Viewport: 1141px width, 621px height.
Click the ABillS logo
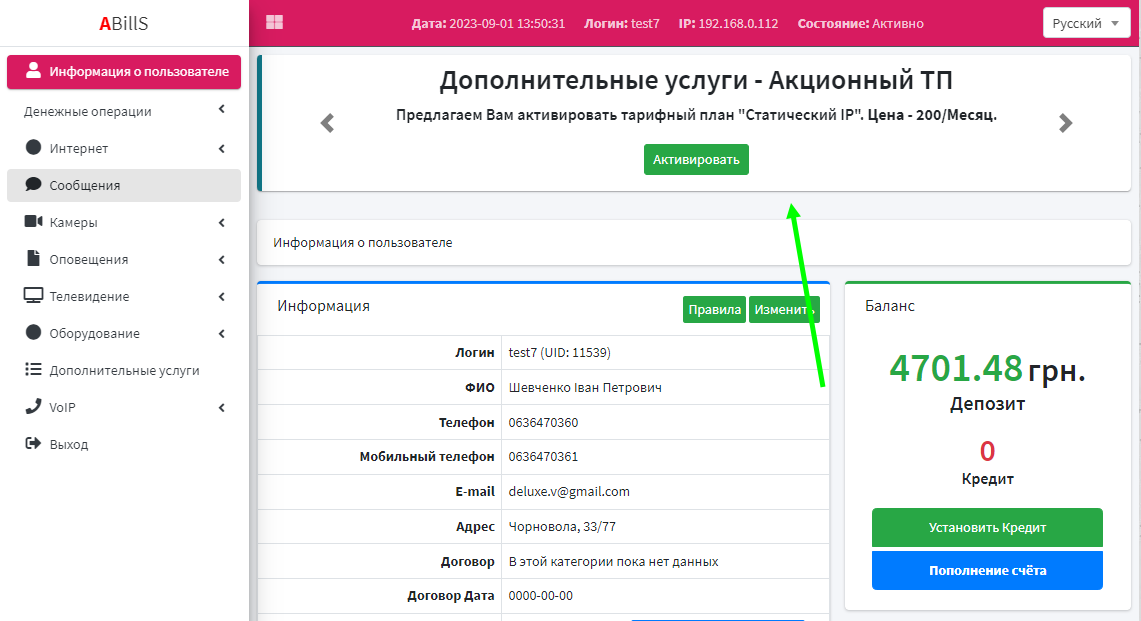tap(124, 24)
